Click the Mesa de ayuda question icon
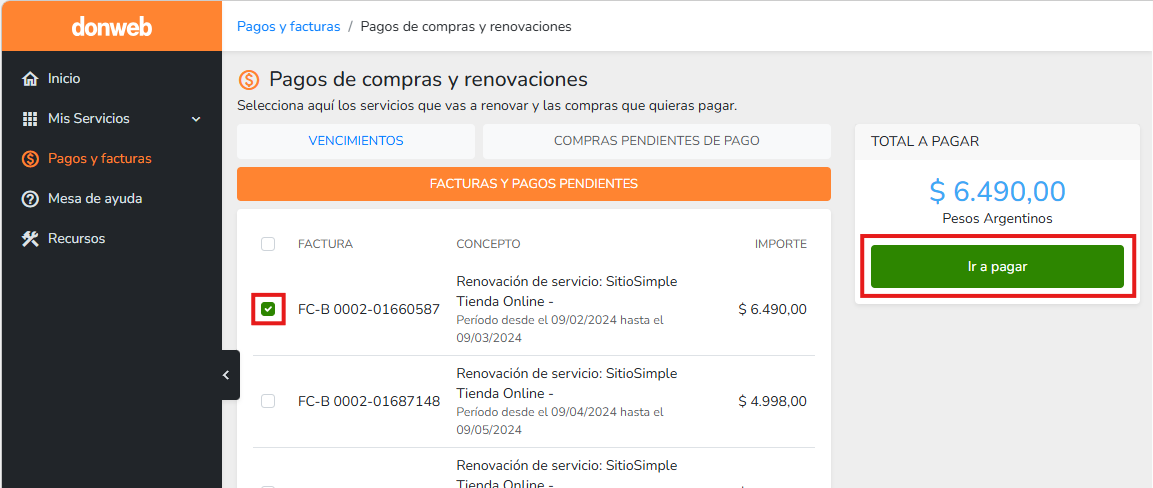Viewport: 1153px width, 488px height. [x=30, y=199]
